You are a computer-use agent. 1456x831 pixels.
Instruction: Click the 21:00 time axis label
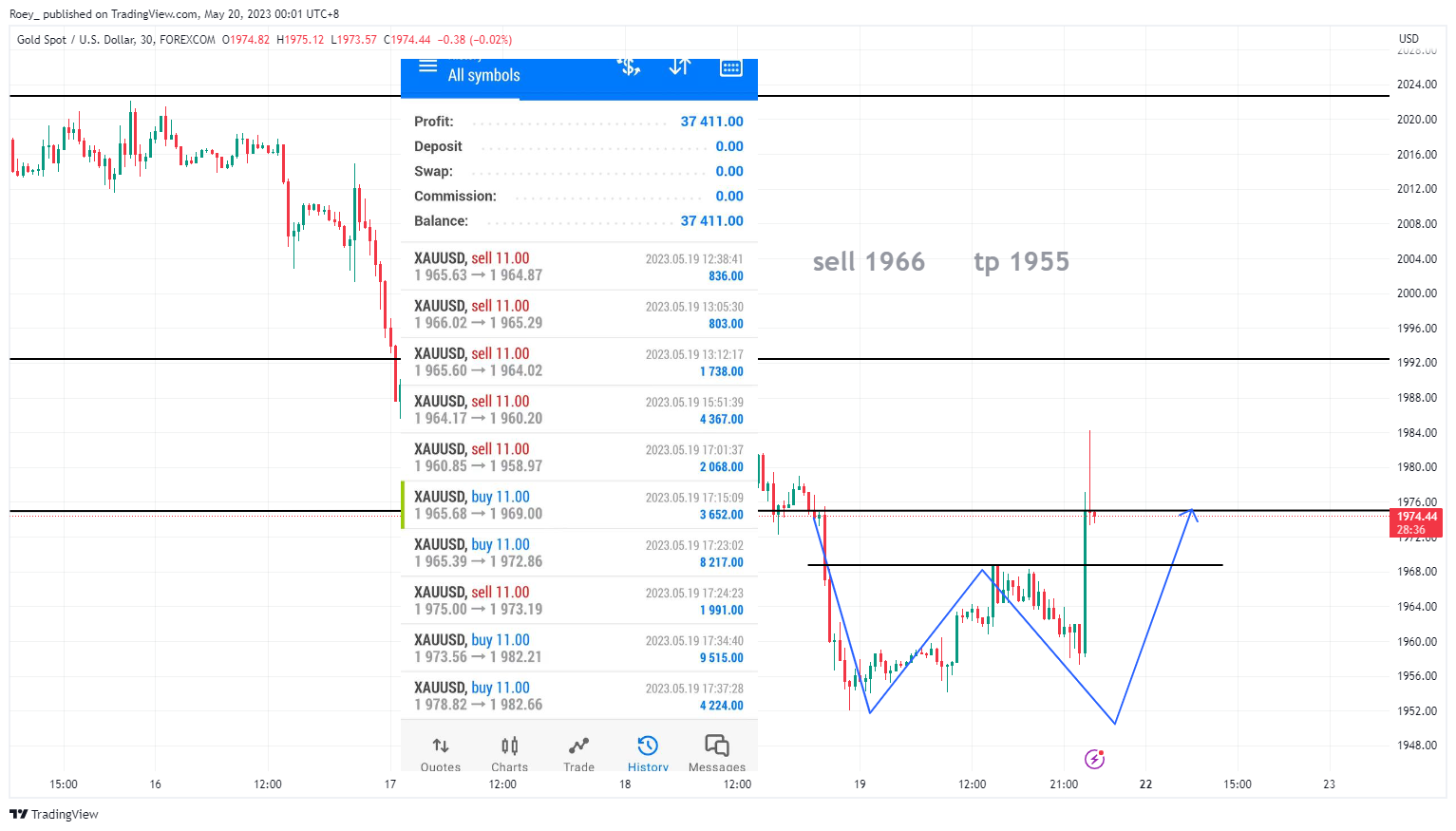click(x=1064, y=784)
